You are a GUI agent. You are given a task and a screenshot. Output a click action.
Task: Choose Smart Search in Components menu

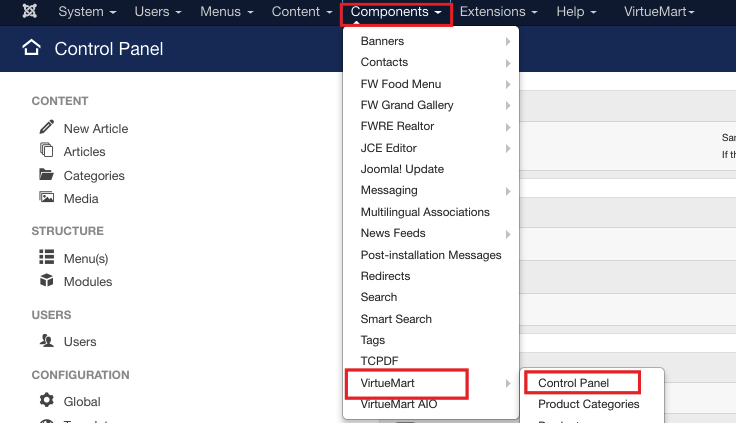pyautogui.click(x=396, y=319)
